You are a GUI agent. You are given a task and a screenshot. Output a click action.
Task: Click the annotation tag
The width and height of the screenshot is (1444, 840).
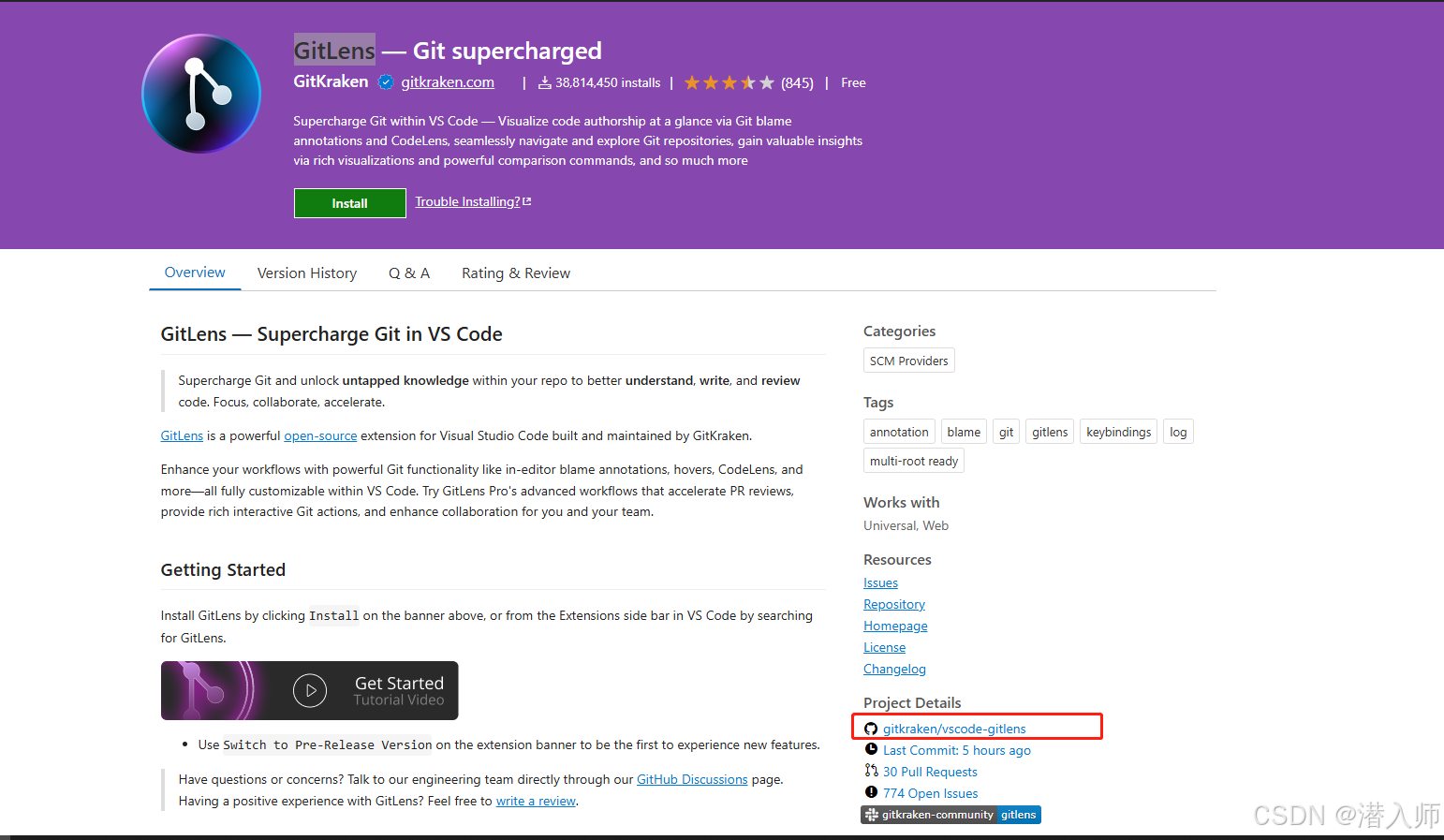point(899,432)
